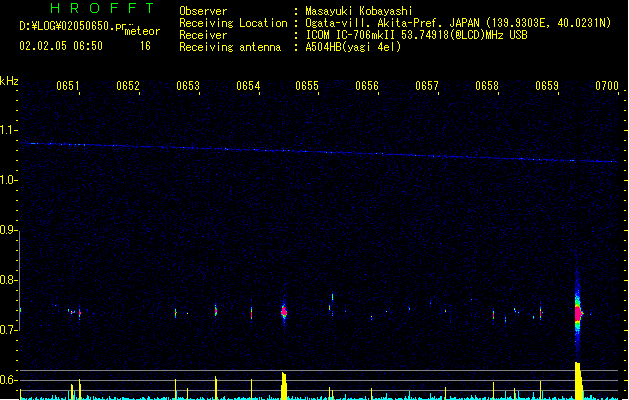Click the Receiver label

(x=203, y=35)
